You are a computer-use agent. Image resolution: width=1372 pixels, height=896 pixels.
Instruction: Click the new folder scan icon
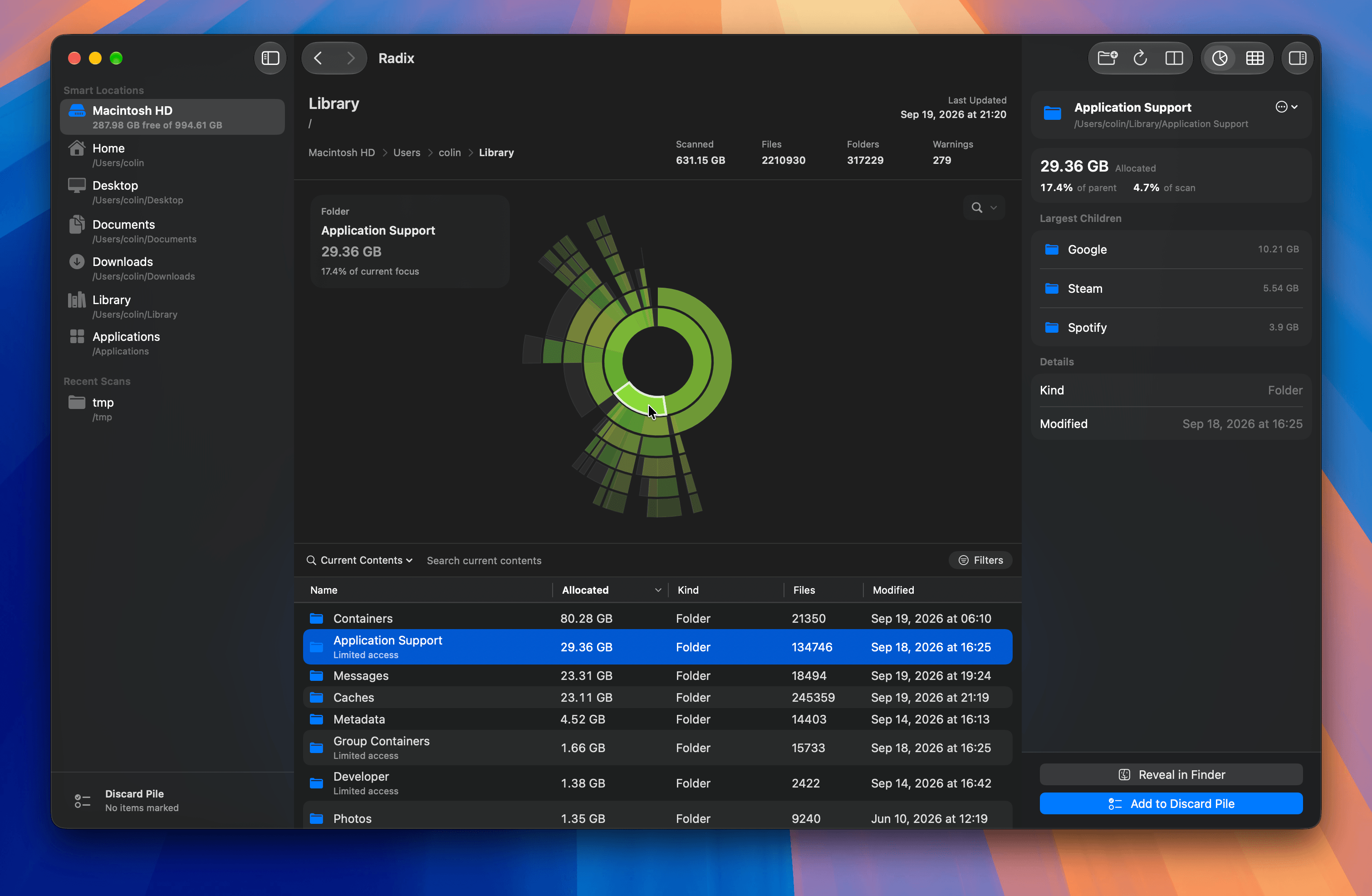coord(1107,58)
